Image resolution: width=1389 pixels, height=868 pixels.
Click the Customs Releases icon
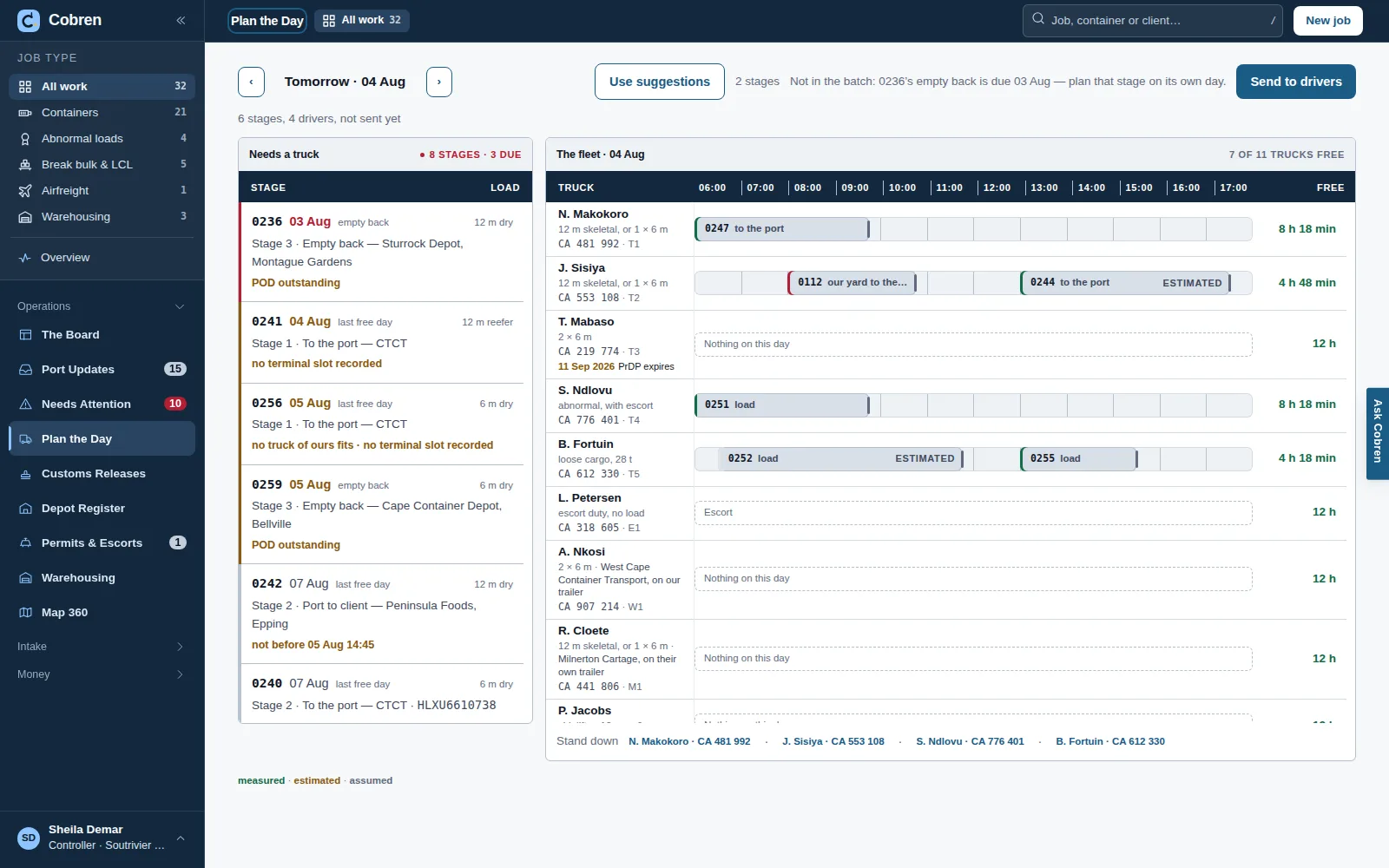pyautogui.click(x=25, y=474)
